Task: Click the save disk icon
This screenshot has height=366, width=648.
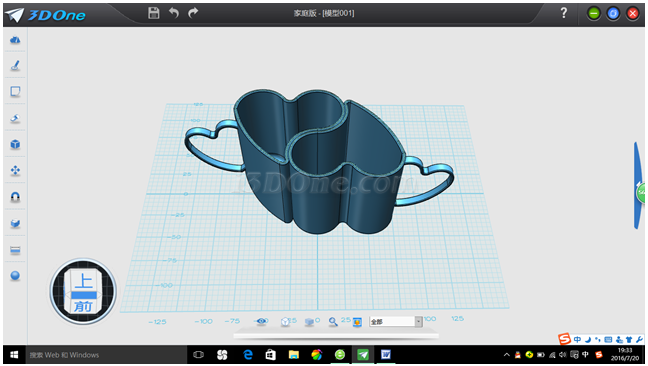Action: 154,13
